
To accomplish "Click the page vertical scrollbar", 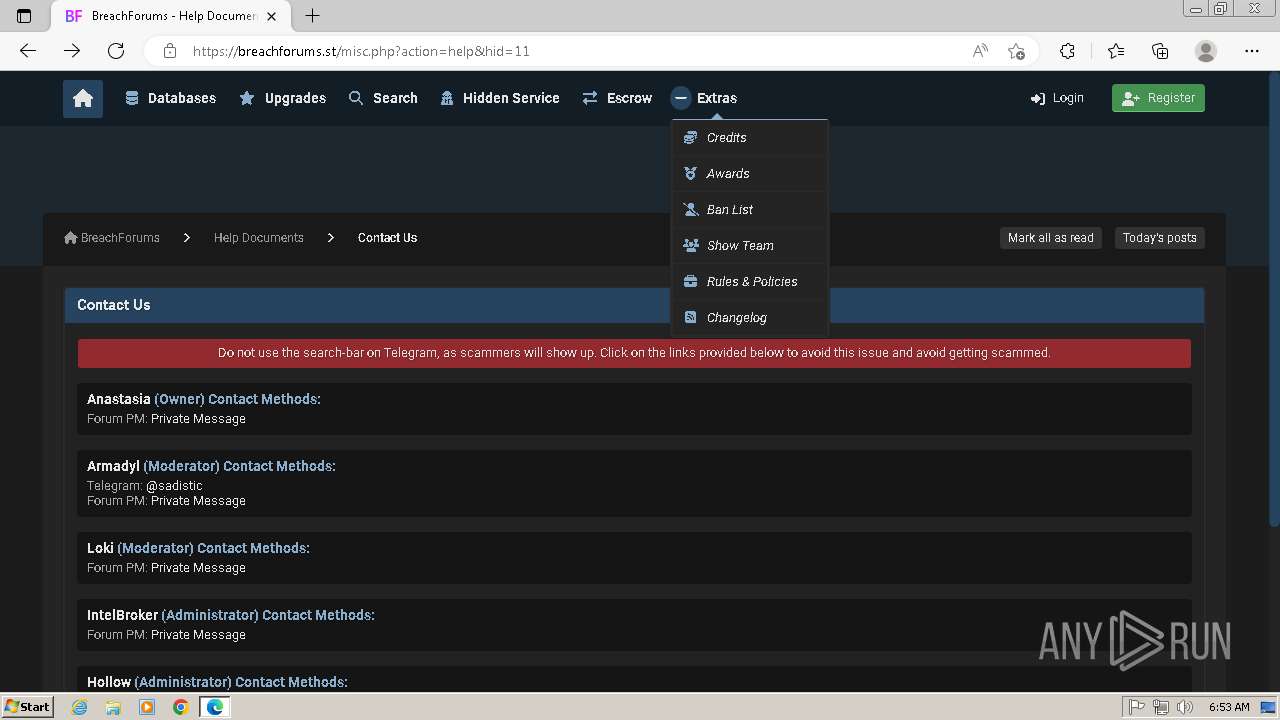I will pos(1273,300).
